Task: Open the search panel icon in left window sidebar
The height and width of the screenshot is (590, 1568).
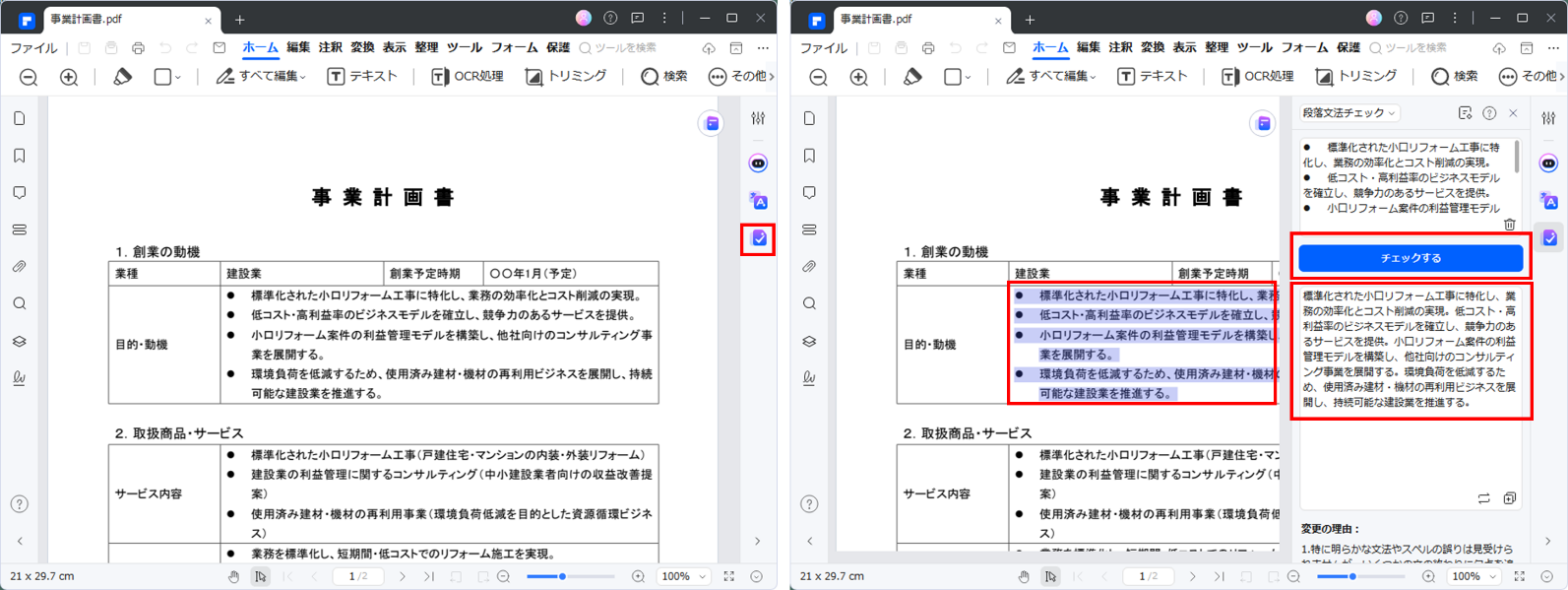Action: click(20, 303)
